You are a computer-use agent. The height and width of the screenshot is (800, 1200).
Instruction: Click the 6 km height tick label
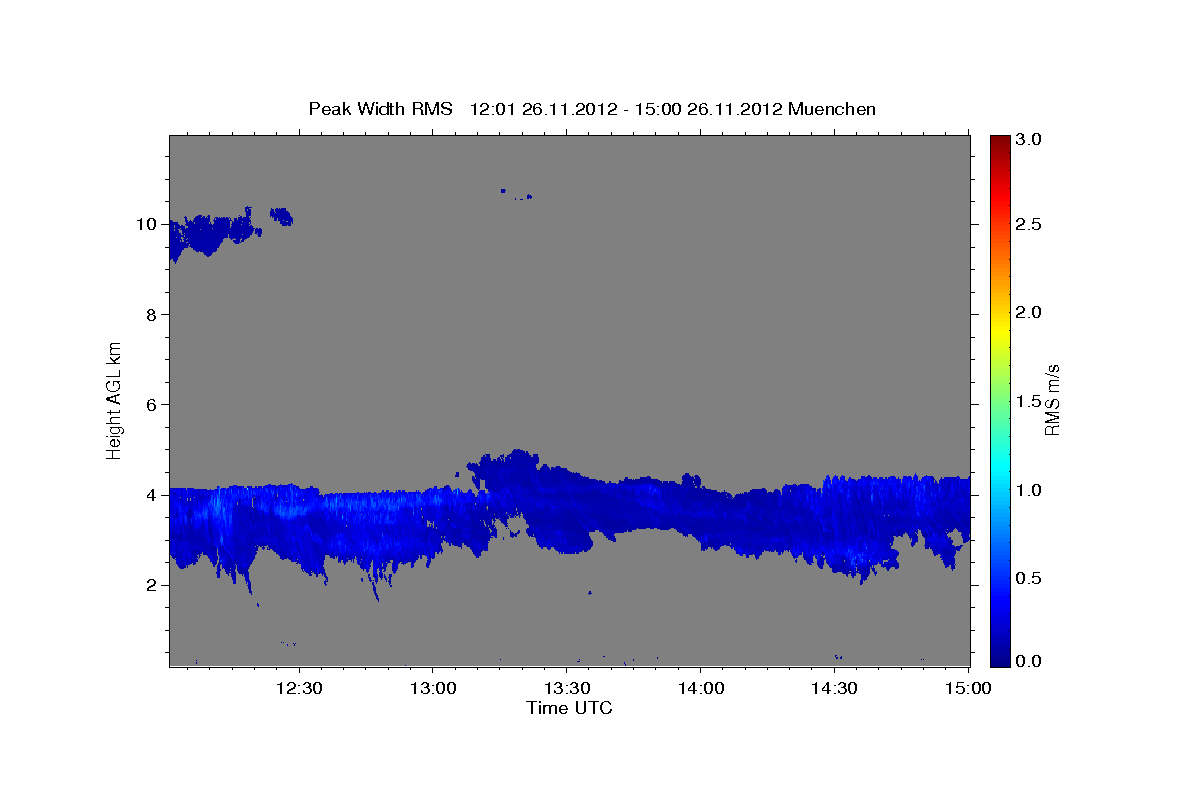pyautogui.click(x=152, y=404)
